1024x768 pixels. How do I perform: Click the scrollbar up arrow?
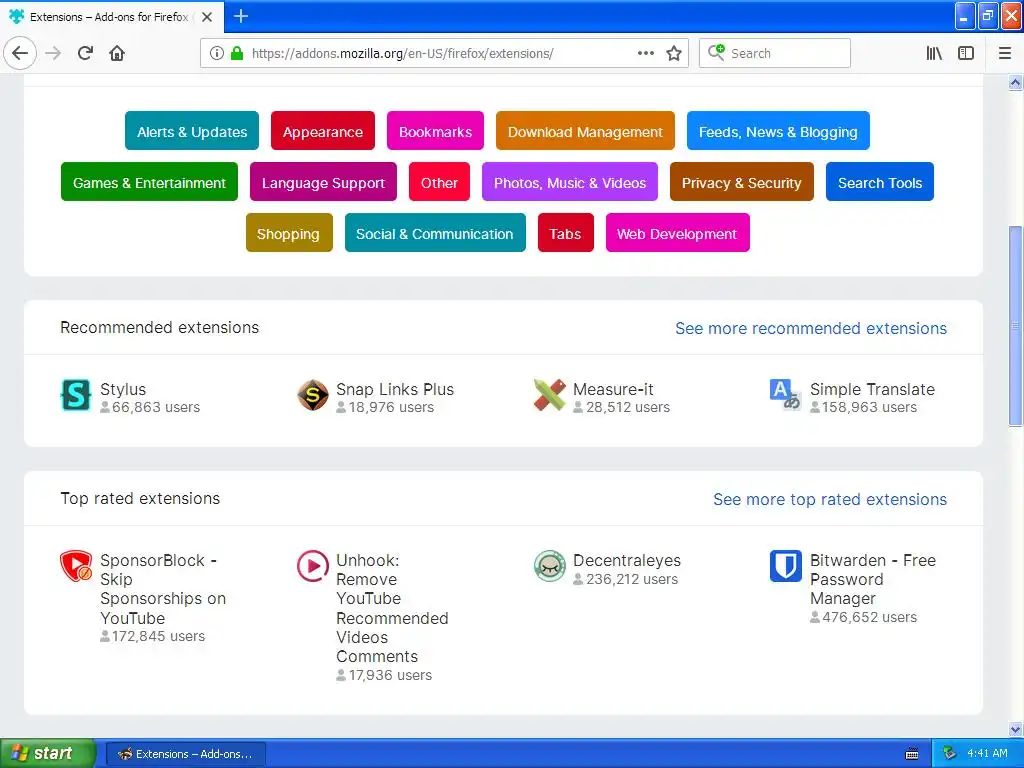click(x=1015, y=82)
